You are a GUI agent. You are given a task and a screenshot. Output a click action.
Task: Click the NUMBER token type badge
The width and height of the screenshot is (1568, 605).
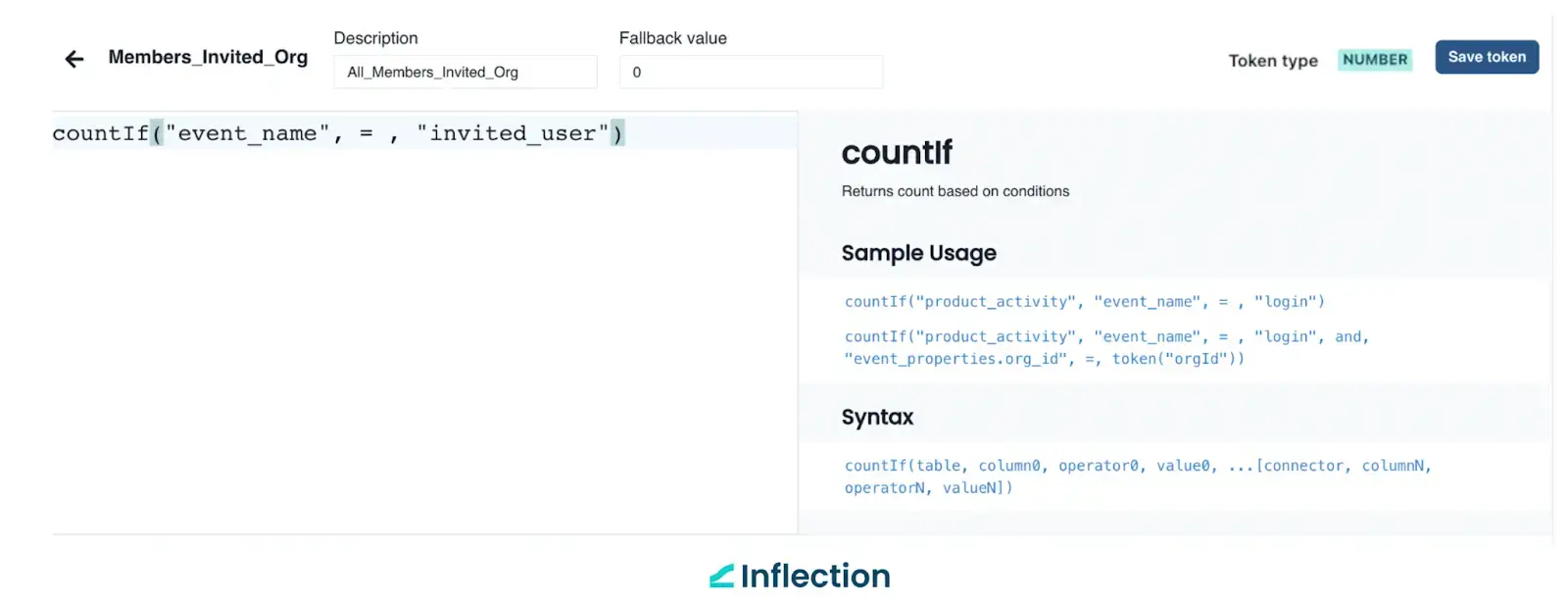pyautogui.click(x=1374, y=59)
